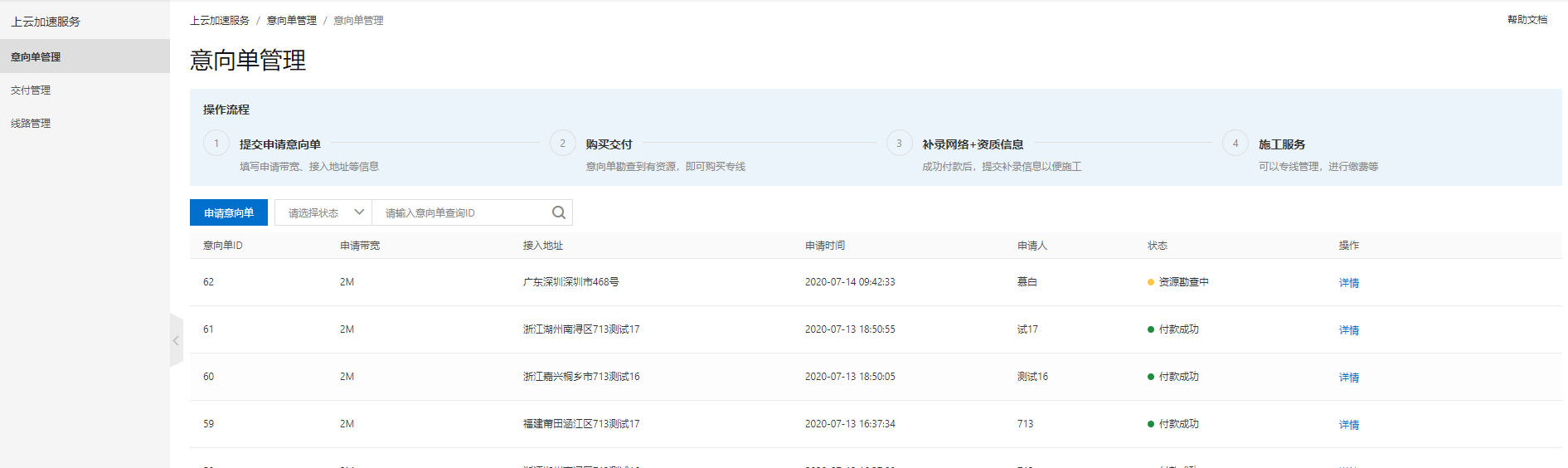Open the 请选择状态 status dropdown
The image size is (1568, 468).
pos(323,212)
